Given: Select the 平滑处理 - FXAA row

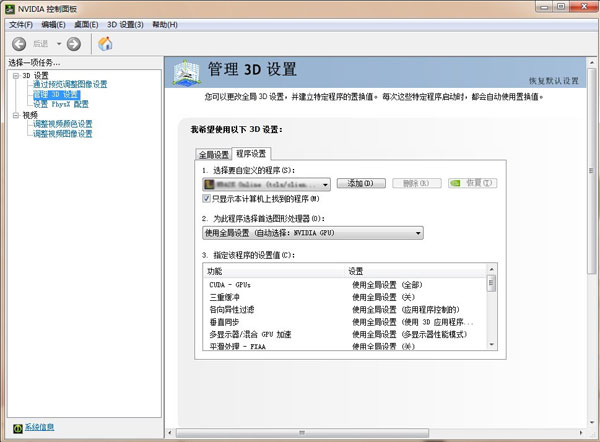Looking at the screenshot, I should [344, 346].
